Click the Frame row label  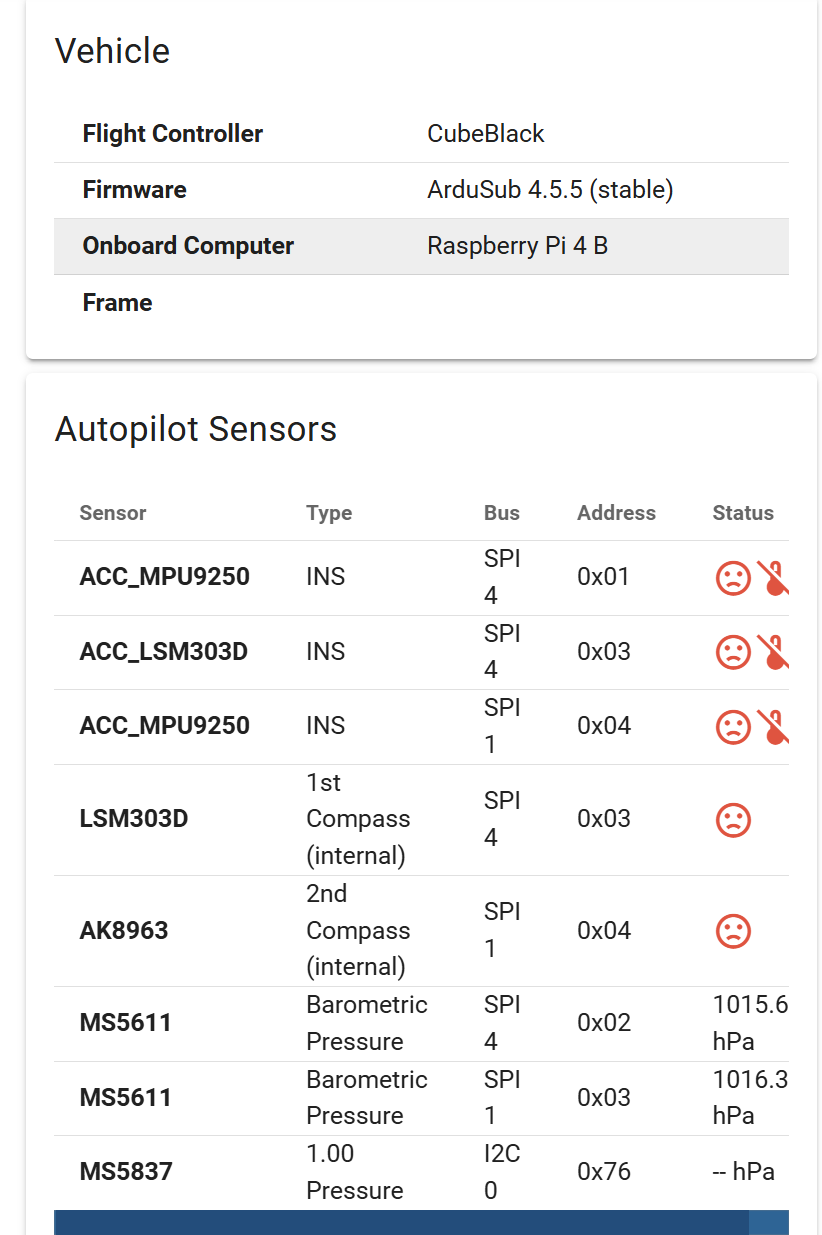click(x=118, y=303)
